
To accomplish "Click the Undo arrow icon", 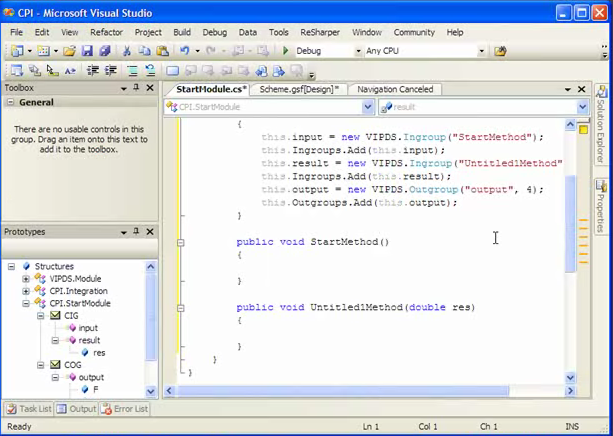I will click(x=185, y=51).
